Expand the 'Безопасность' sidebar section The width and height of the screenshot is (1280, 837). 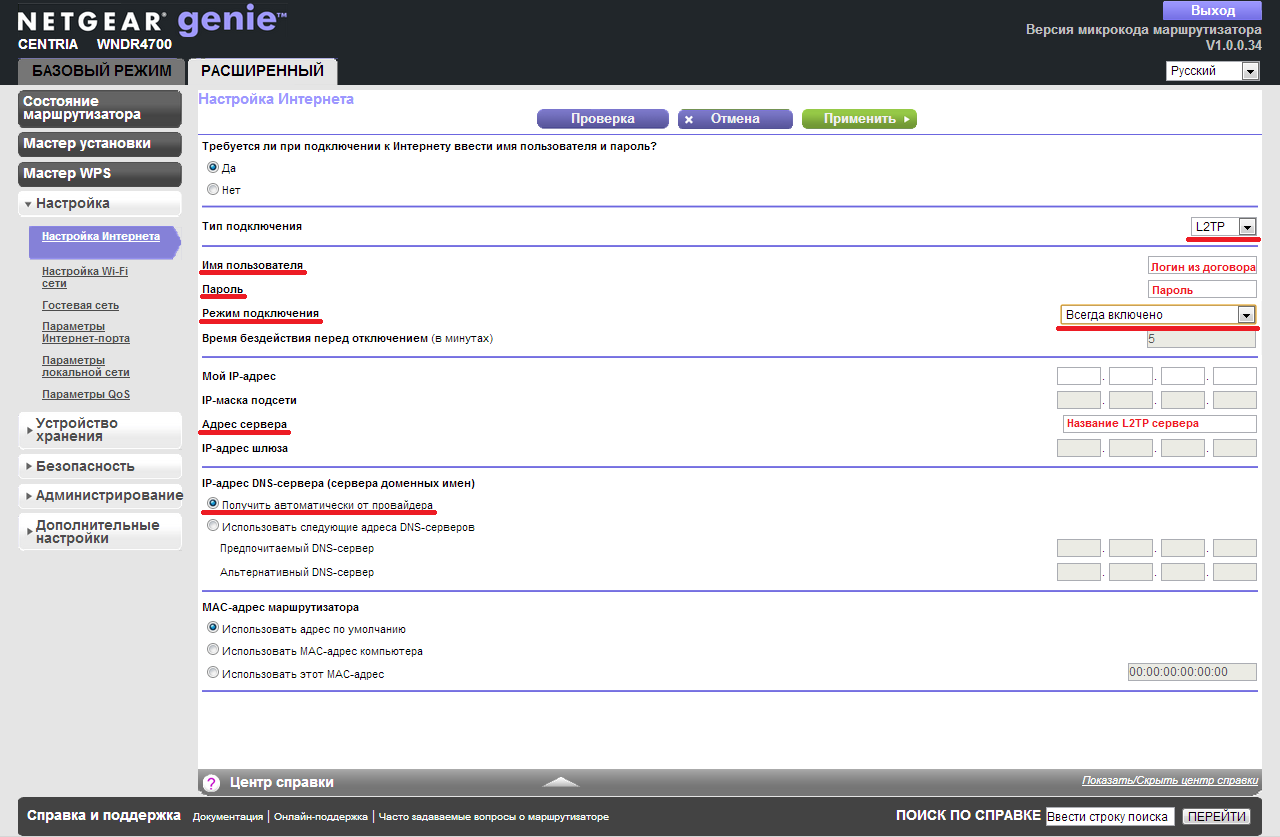100,466
